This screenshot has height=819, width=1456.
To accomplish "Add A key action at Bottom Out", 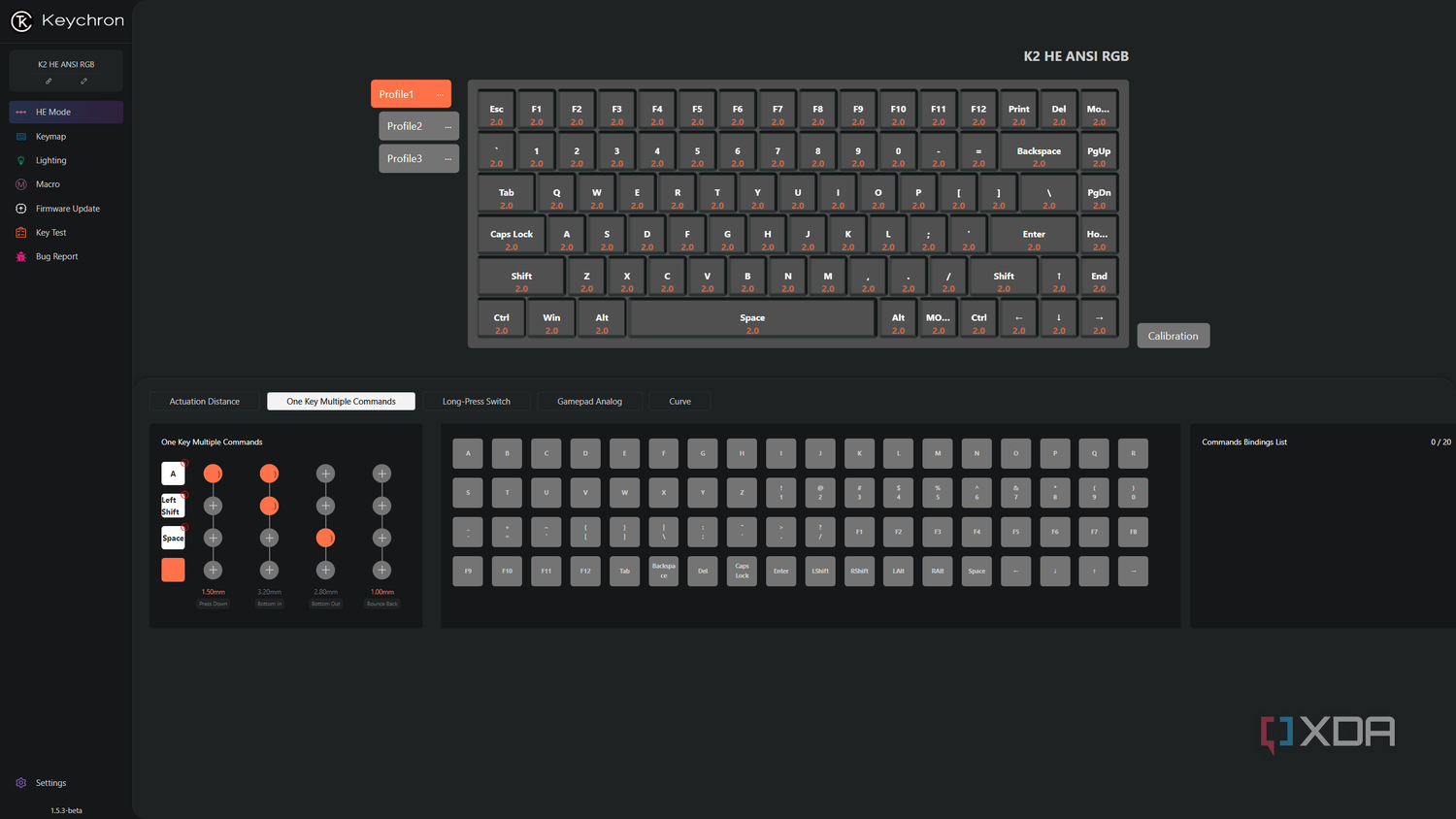I will [326, 474].
